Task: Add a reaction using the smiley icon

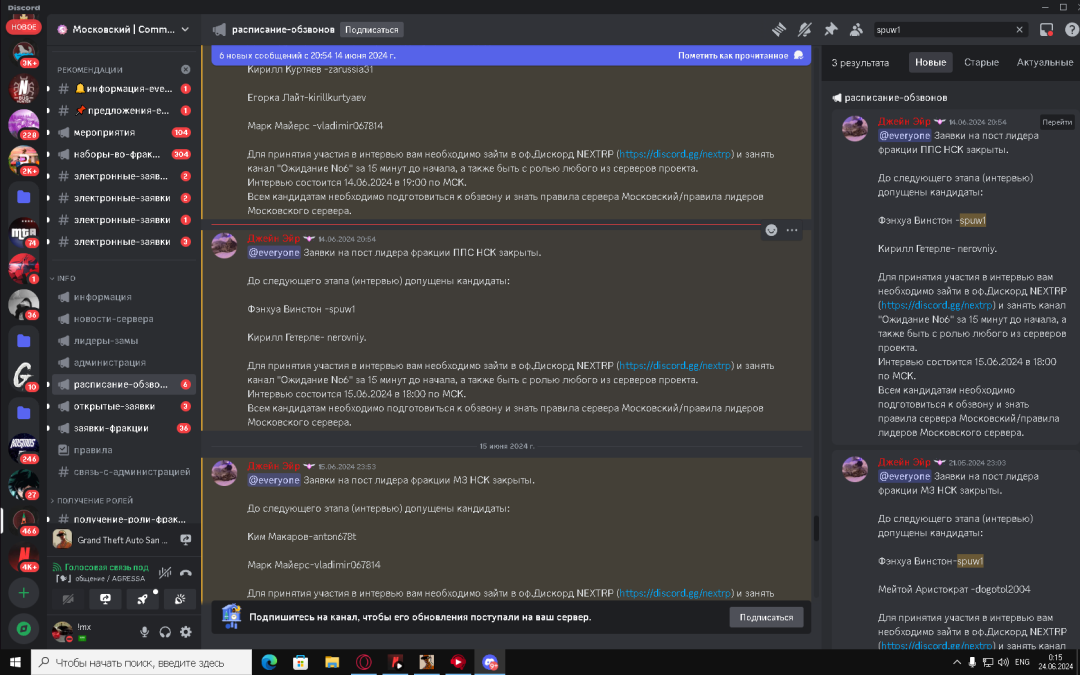Action: [x=771, y=230]
